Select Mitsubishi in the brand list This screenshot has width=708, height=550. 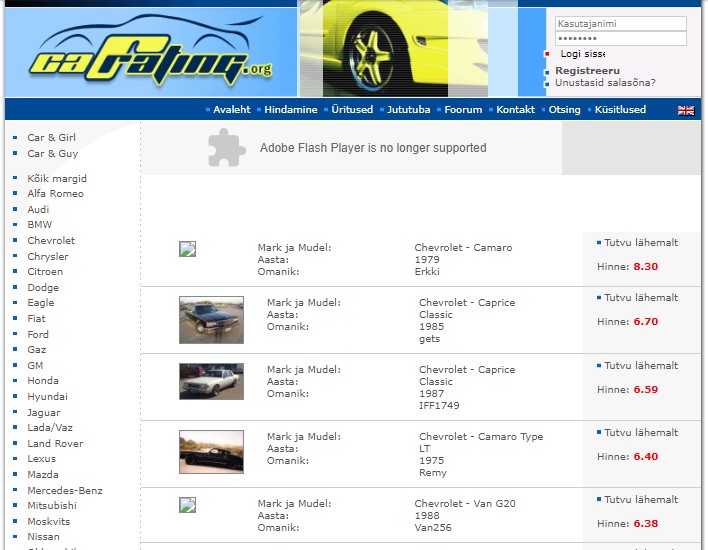click(x=52, y=506)
